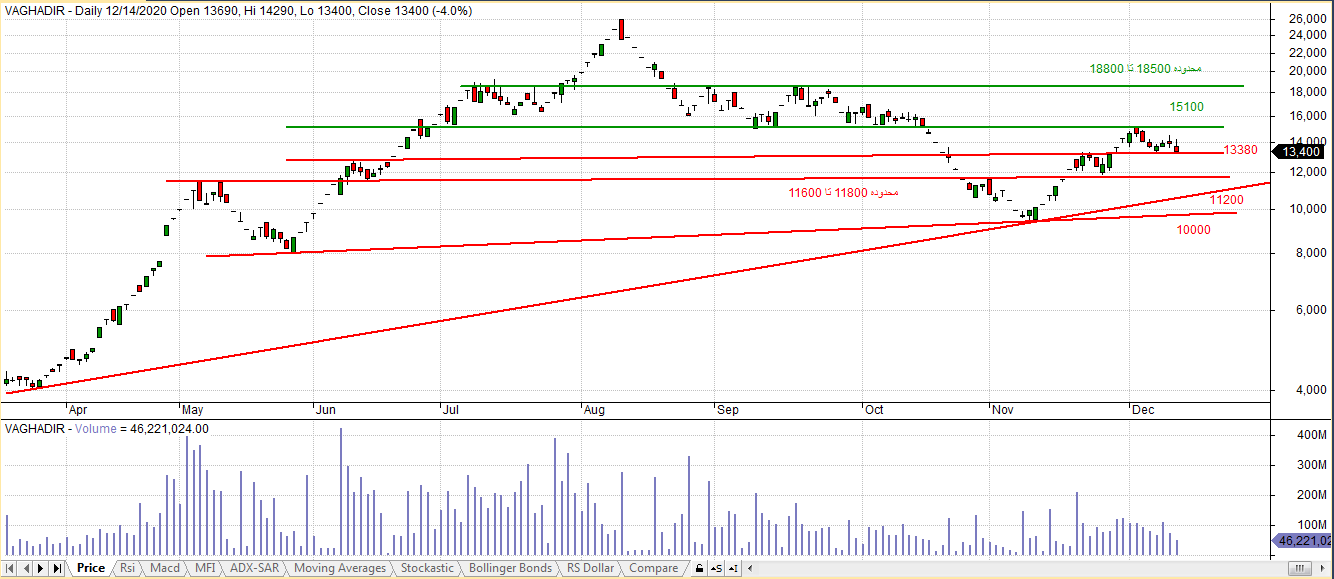Open the Moving Averages tab

tap(340, 568)
